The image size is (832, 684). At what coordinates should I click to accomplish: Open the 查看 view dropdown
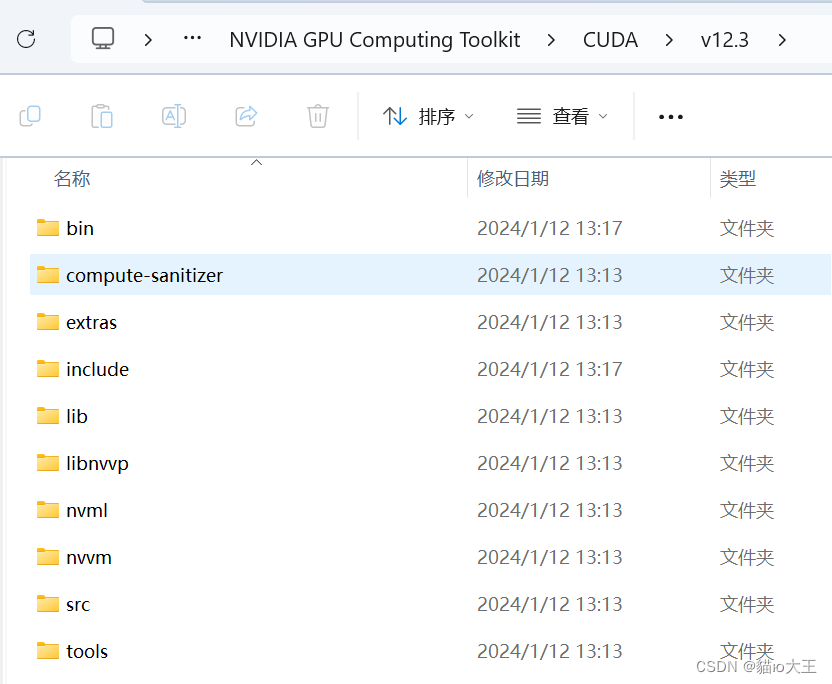[561, 116]
